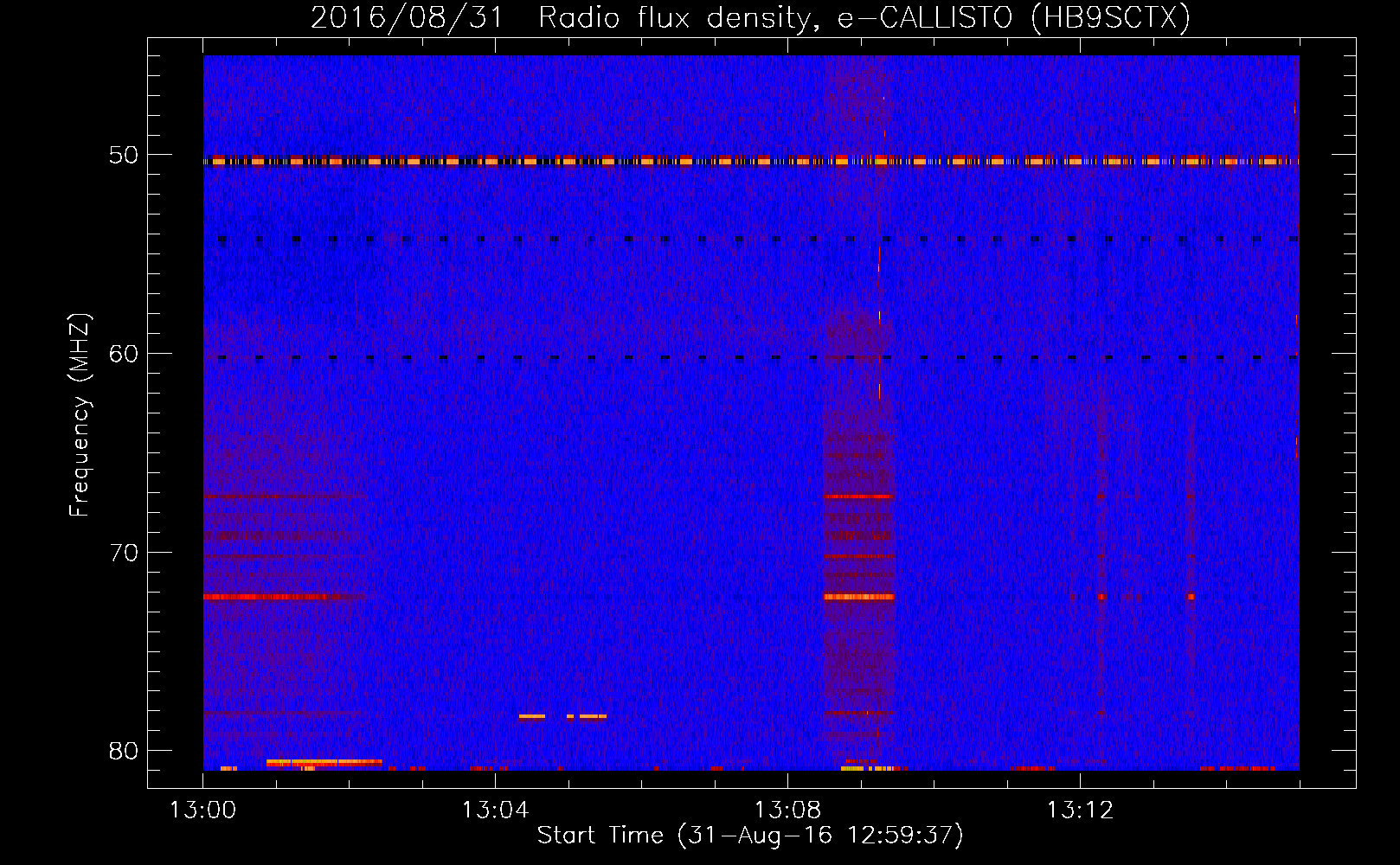Viewport: 1400px width, 865px height.
Task: Select the 80 frequency tick label
Action: point(124,751)
